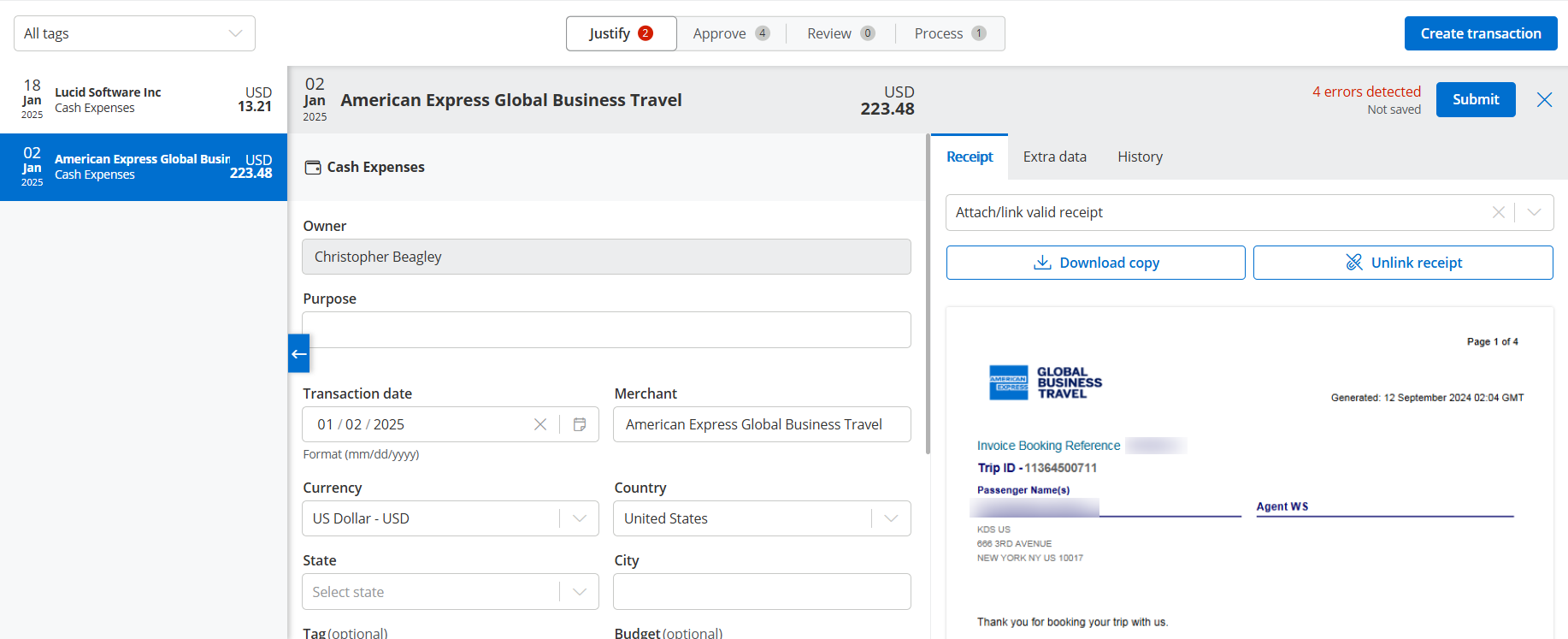Click the form panel vertical scrollbar

928,293
